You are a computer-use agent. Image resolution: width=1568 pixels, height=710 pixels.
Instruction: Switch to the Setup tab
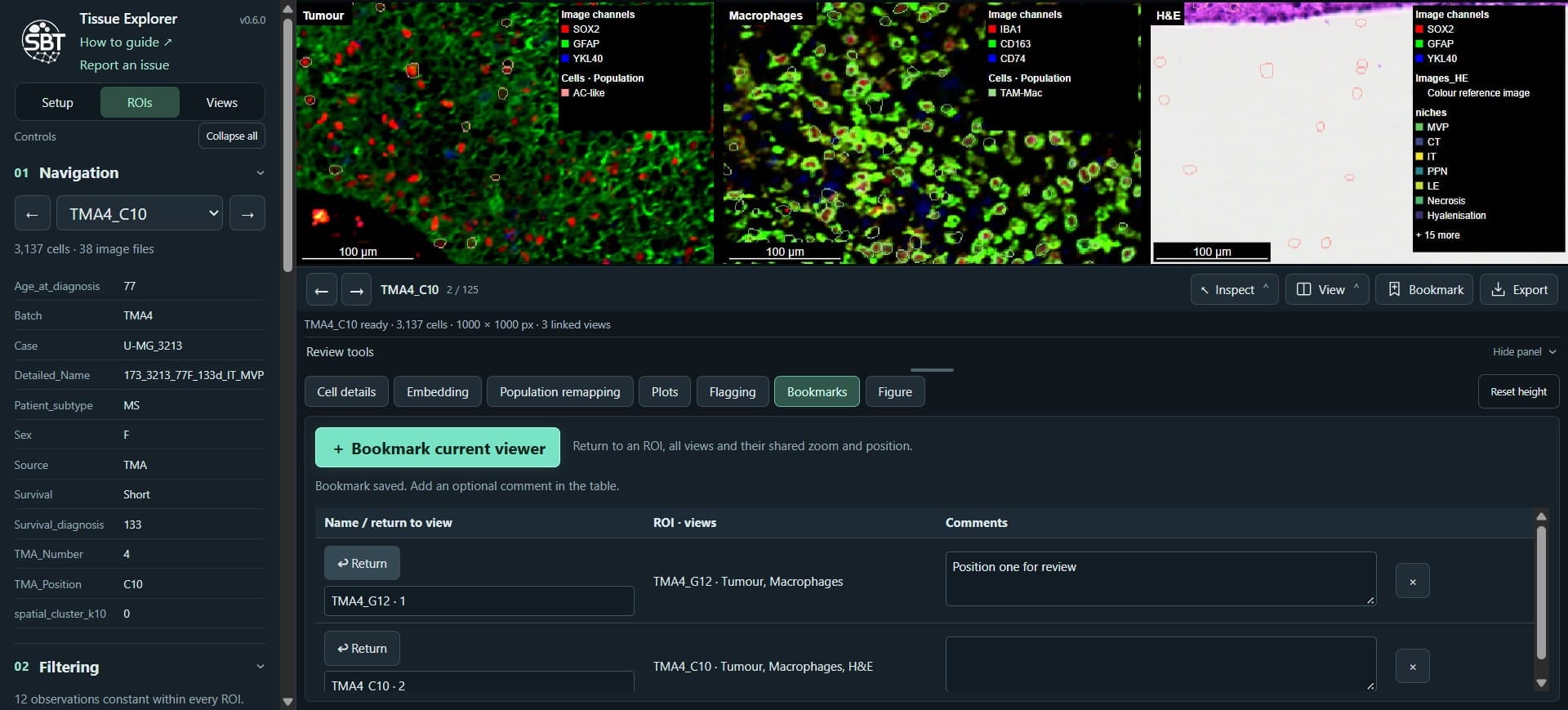click(57, 102)
